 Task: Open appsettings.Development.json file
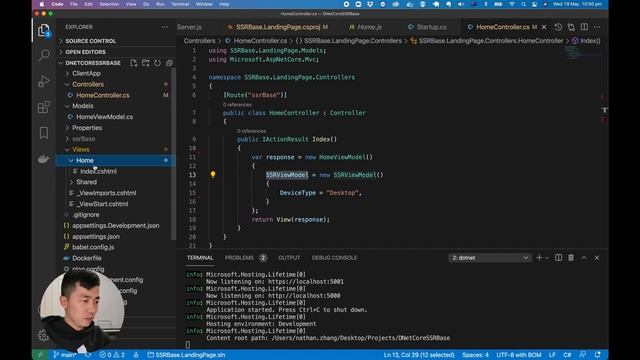116,225
